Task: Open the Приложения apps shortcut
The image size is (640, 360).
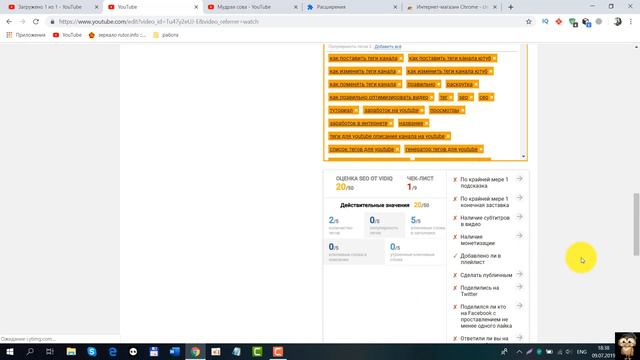Action: pos(26,35)
